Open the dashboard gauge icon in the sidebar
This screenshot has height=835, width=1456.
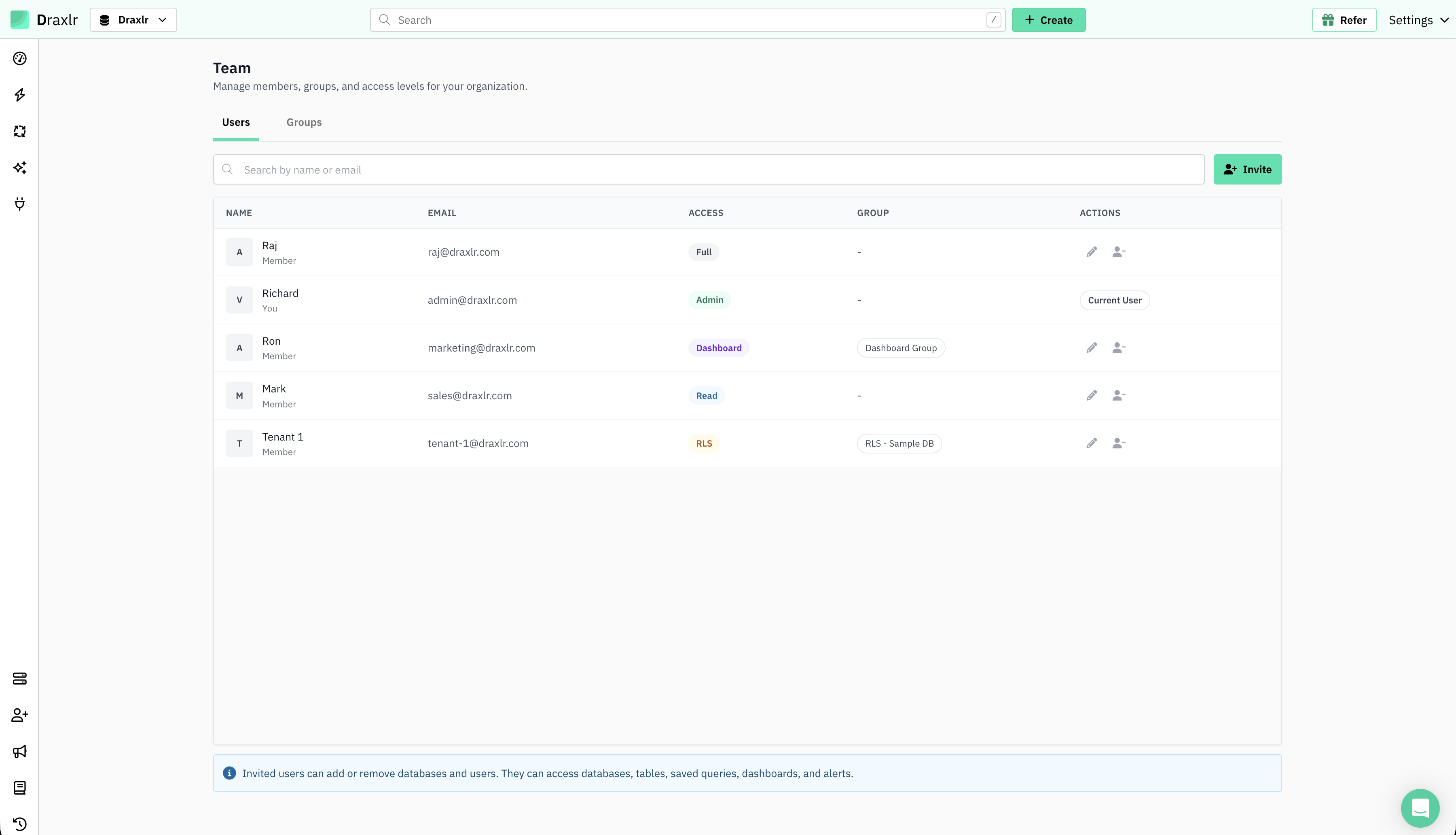coord(19,59)
